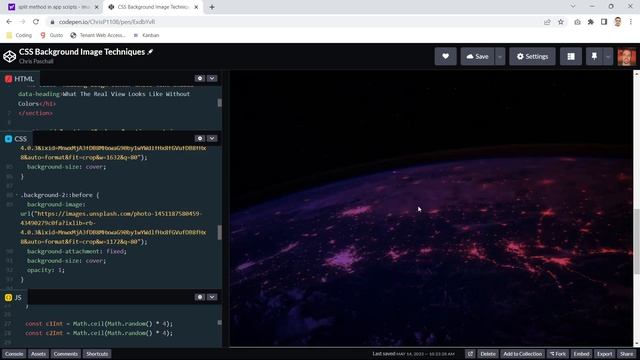Screen dimensions: 640x360
Task: Reload the browser page
Action: coord(36,22)
